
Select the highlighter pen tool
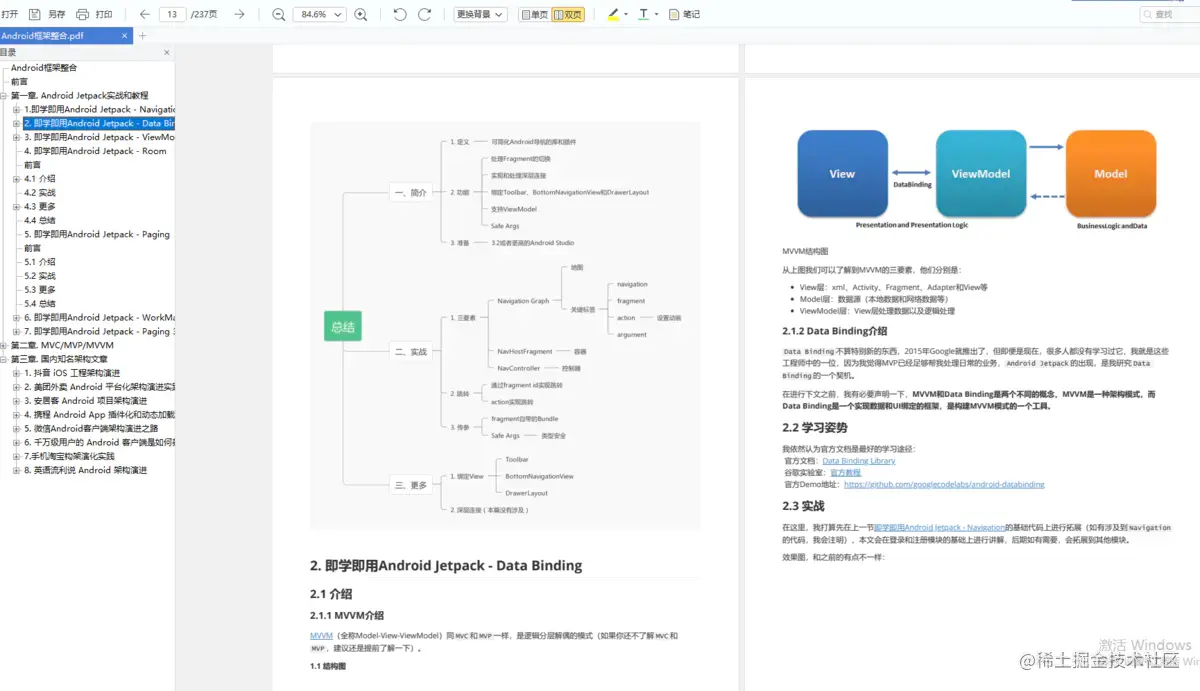pos(614,14)
